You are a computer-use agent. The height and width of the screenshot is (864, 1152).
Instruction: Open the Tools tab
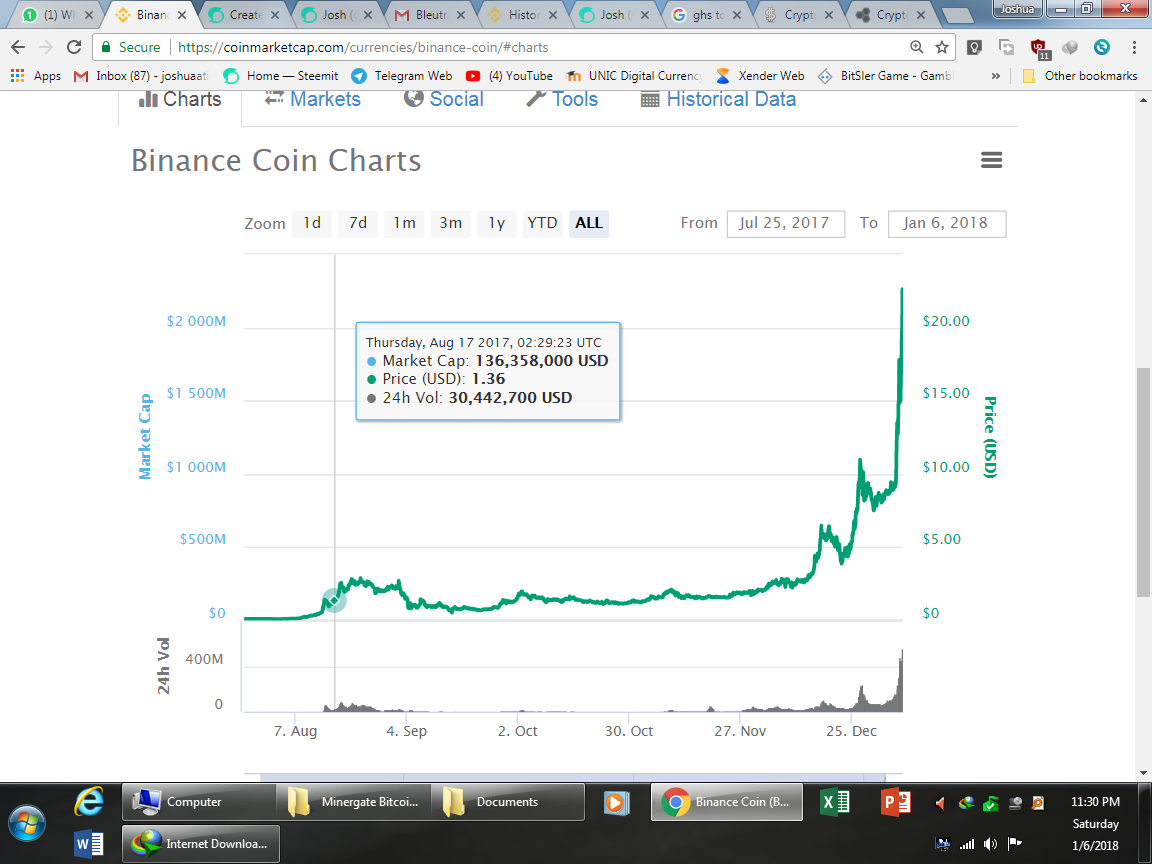click(562, 99)
